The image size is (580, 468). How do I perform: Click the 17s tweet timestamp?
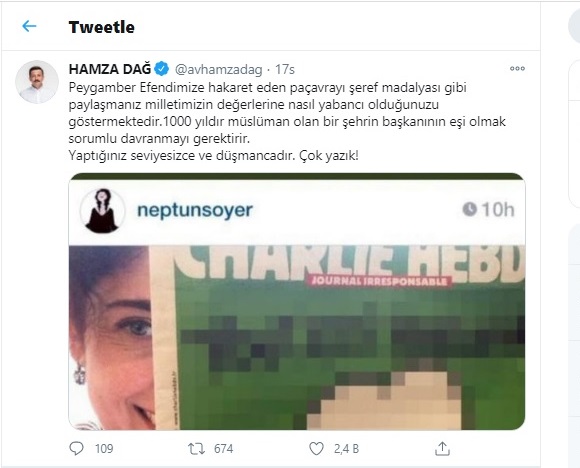pos(285,69)
